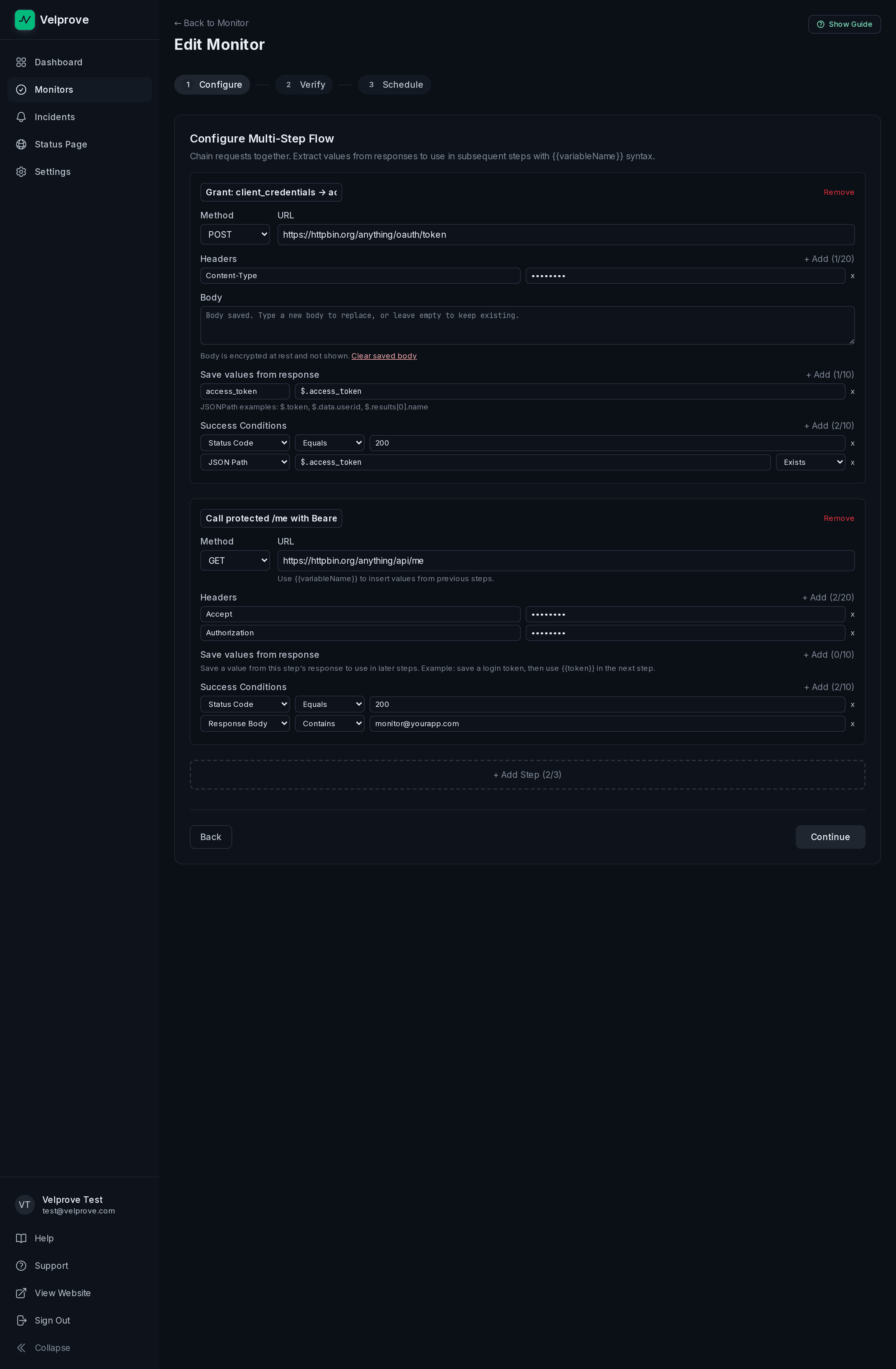The image size is (896, 1369).
Task: Remove the Call protected /me step
Action: pos(838,518)
